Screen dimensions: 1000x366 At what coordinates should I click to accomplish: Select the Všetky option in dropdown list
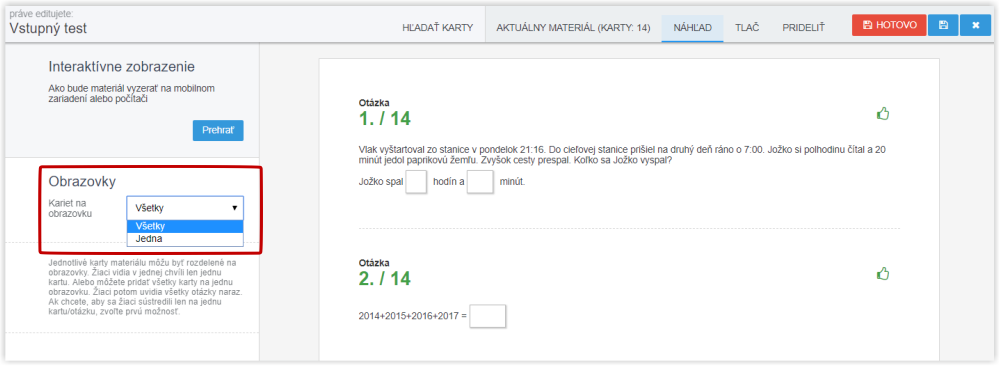click(185, 226)
